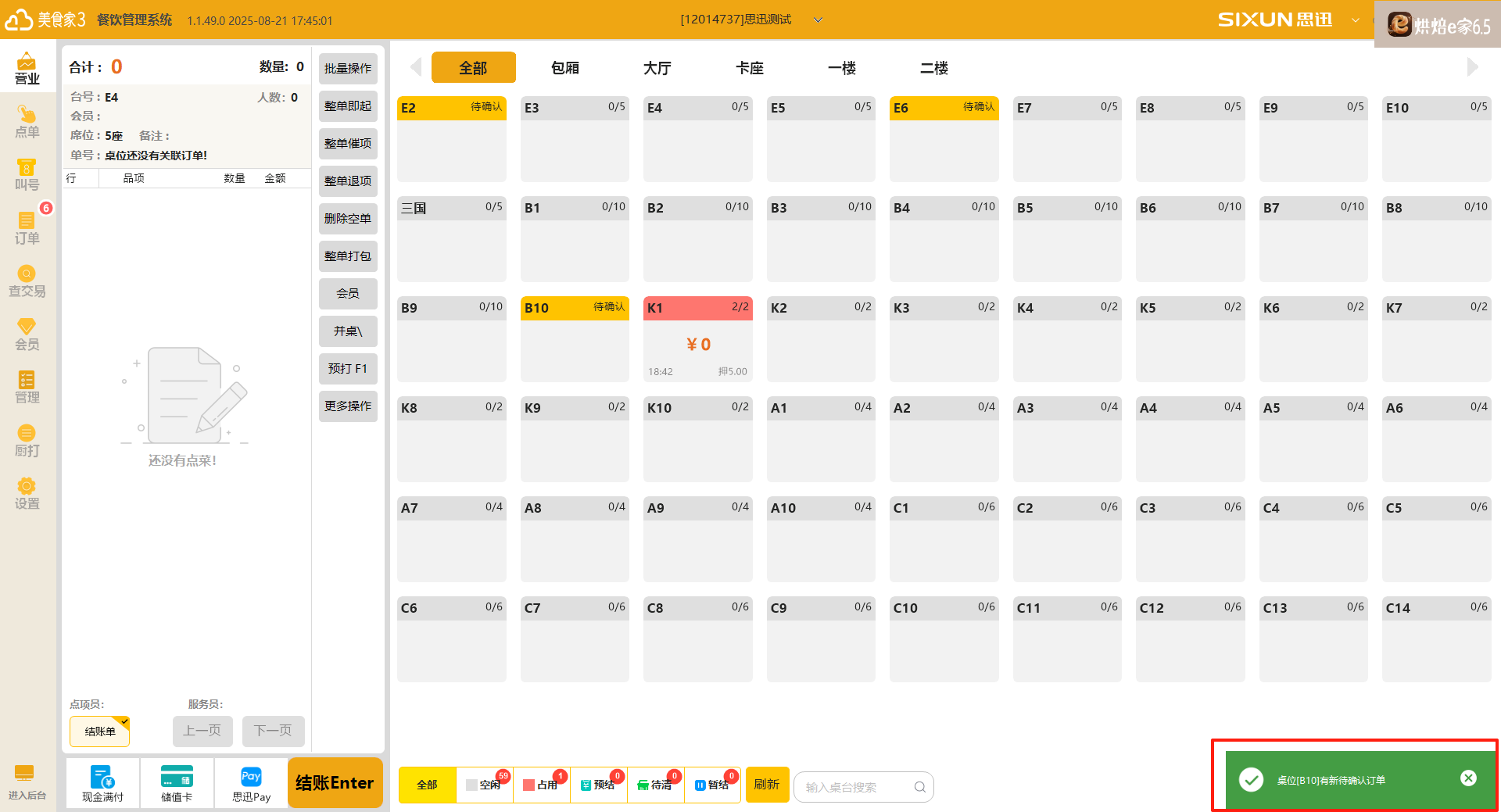Viewport: 1501px width, 812px height.
Task: Toggle the 结账单 checkout slip option
Action: (99, 732)
